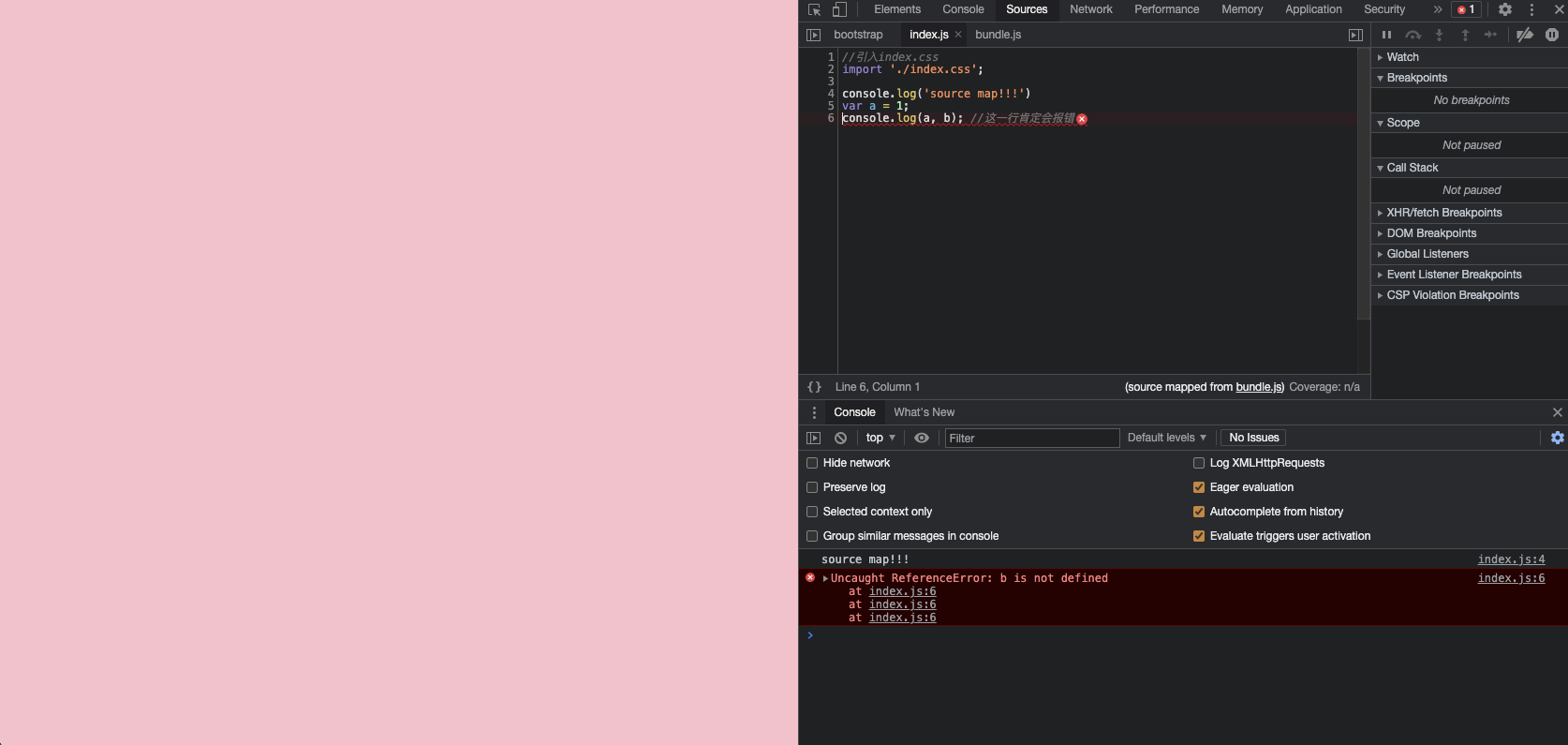The width and height of the screenshot is (1568, 745).
Task: Open index.js:6 link right of error
Action: click(x=1511, y=578)
